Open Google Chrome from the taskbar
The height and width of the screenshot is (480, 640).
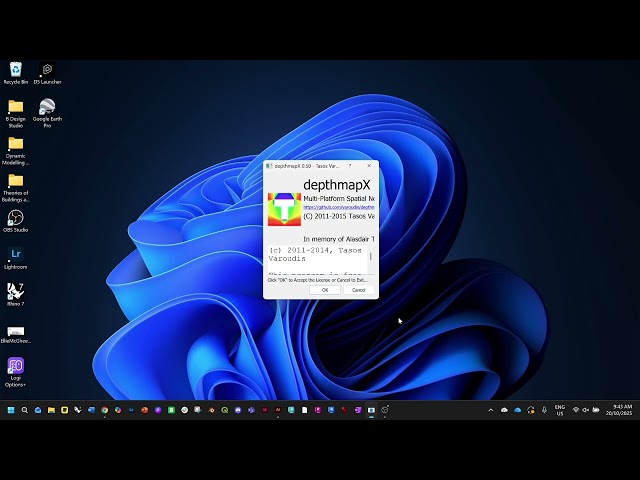point(104,410)
